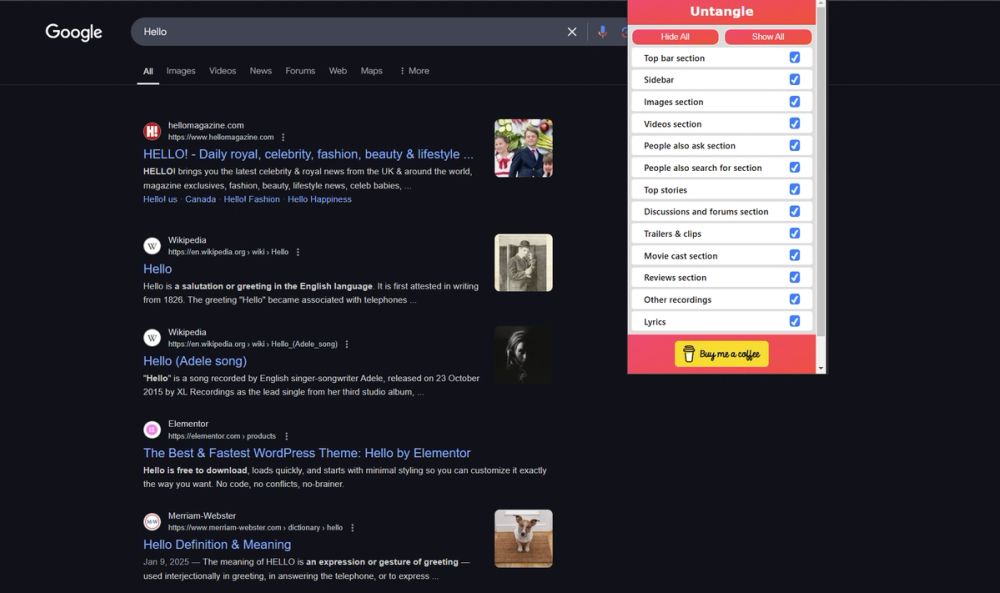Click the hellomagazine.com site favicon

click(152, 131)
